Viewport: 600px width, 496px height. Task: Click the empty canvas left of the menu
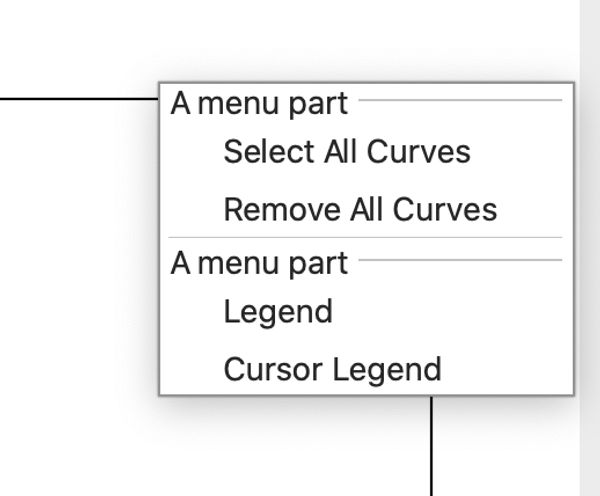click(80, 250)
